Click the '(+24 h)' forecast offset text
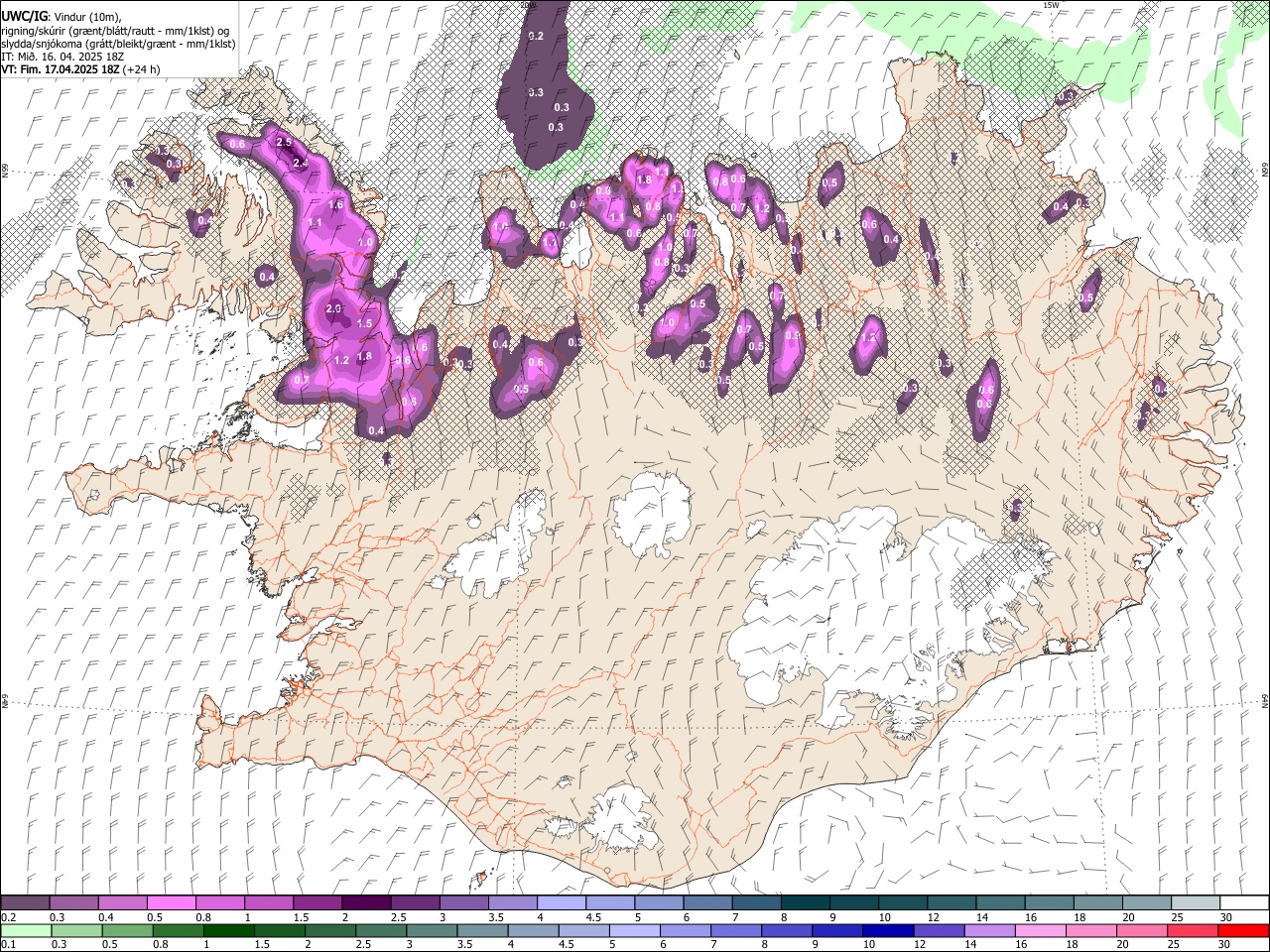 pyautogui.click(x=141, y=69)
